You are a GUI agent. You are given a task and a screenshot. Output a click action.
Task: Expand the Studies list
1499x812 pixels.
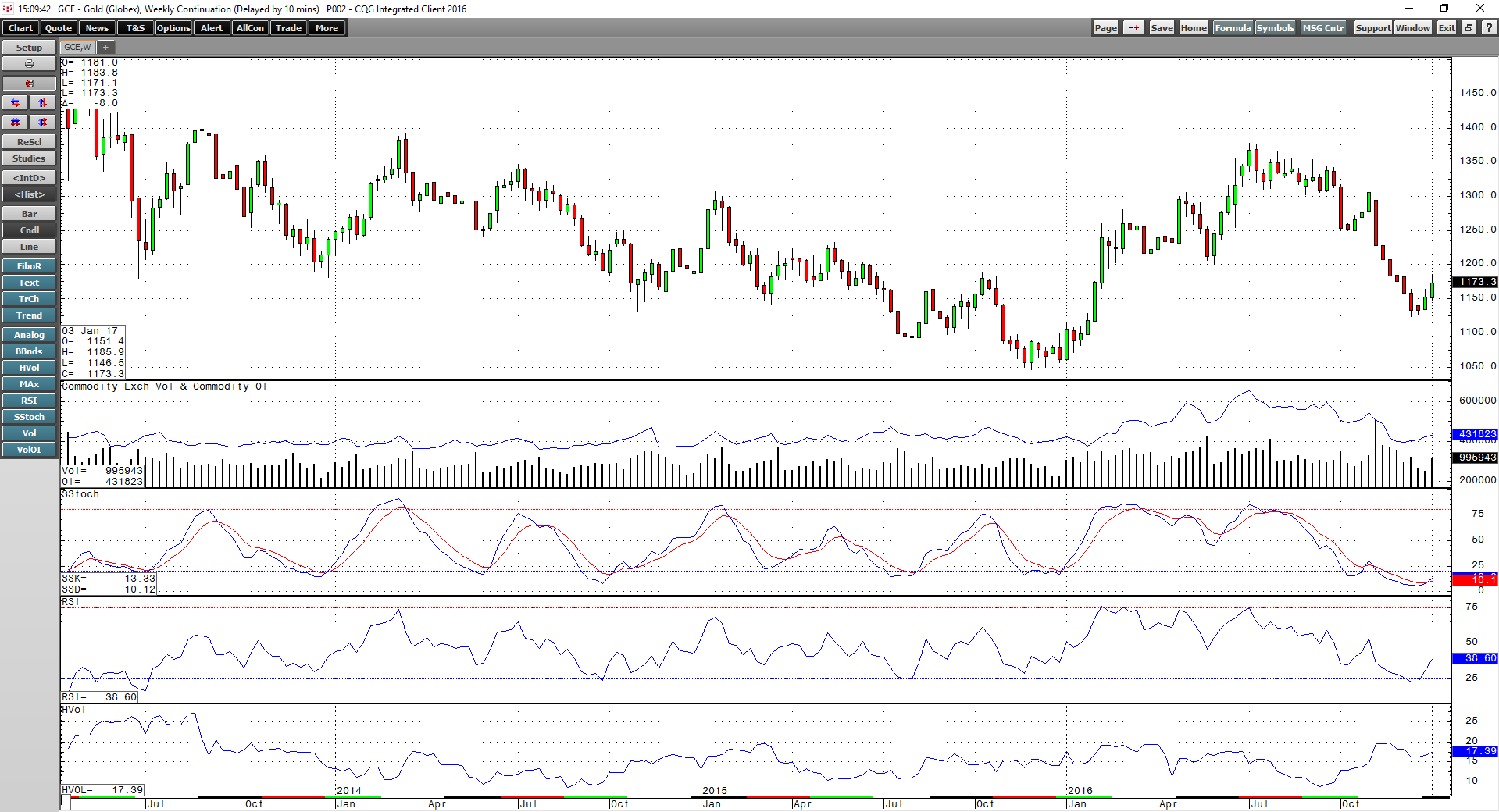[x=29, y=158]
